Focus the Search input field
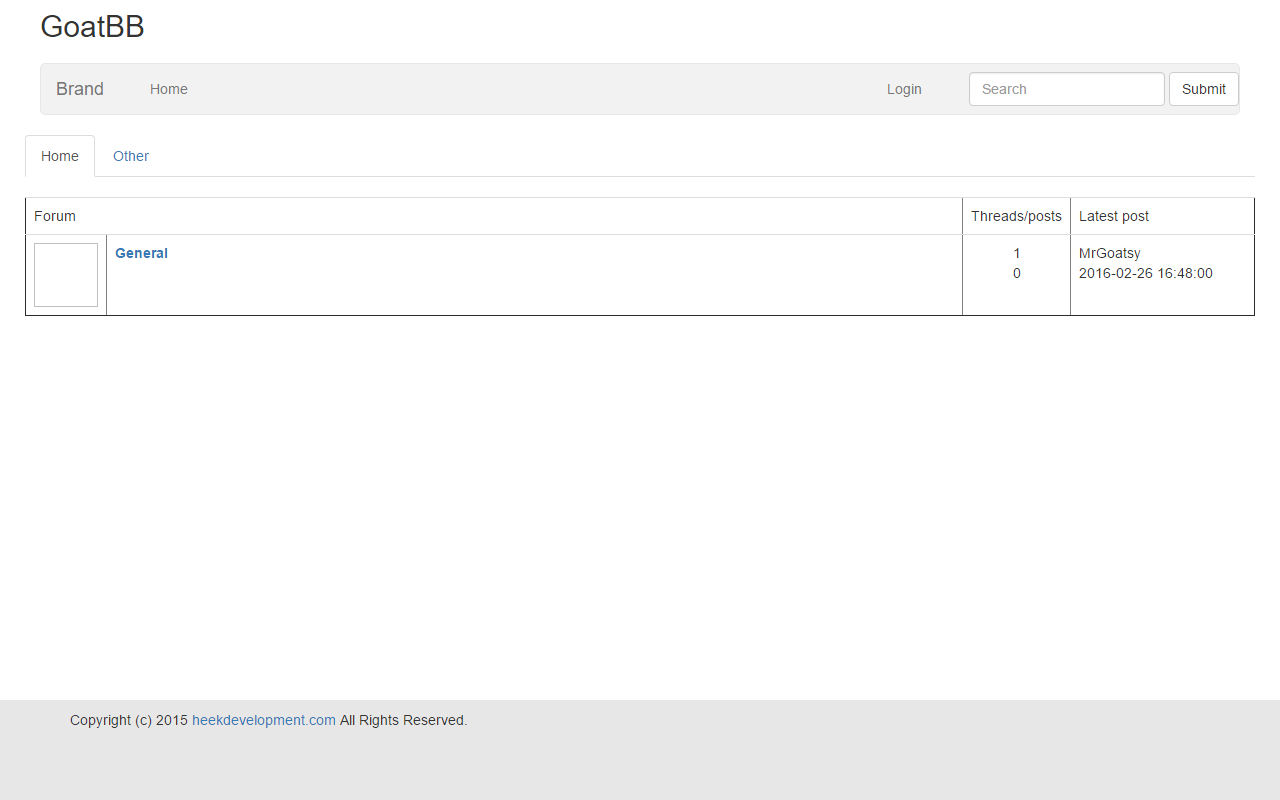Image resolution: width=1280 pixels, height=800 pixels. [1066, 89]
